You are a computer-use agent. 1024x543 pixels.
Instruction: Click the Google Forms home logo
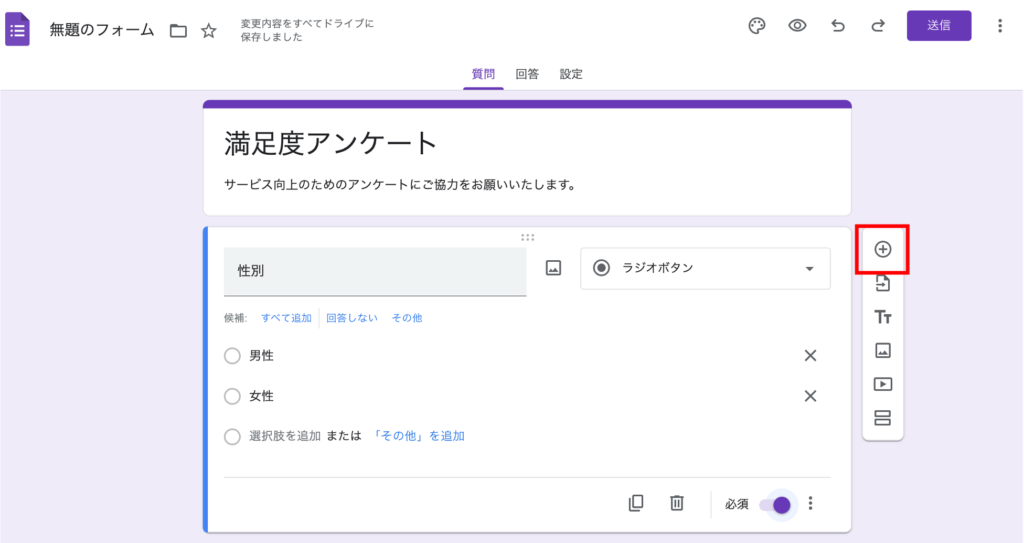coord(18,29)
